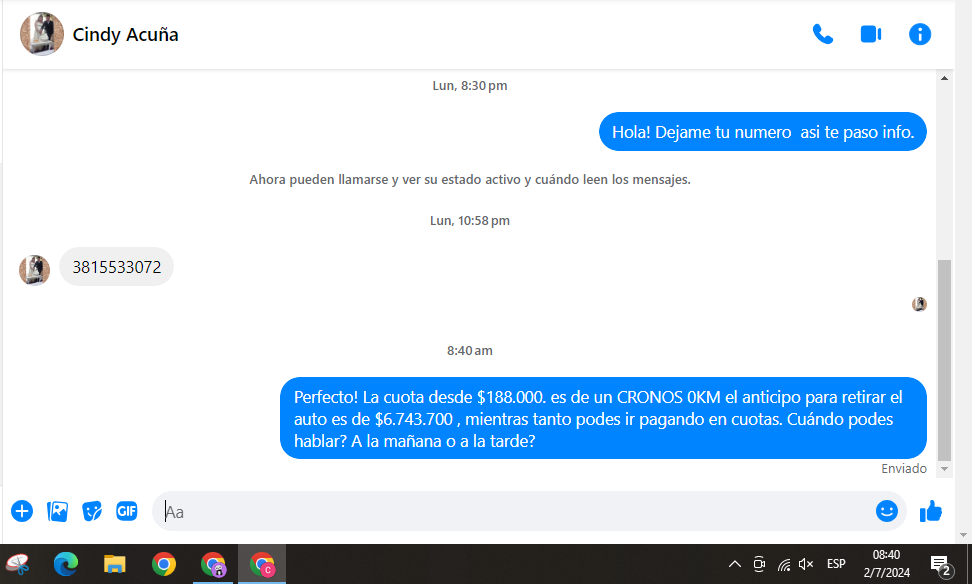Choose a sticker to send
This screenshot has height=584, width=972.
92,511
